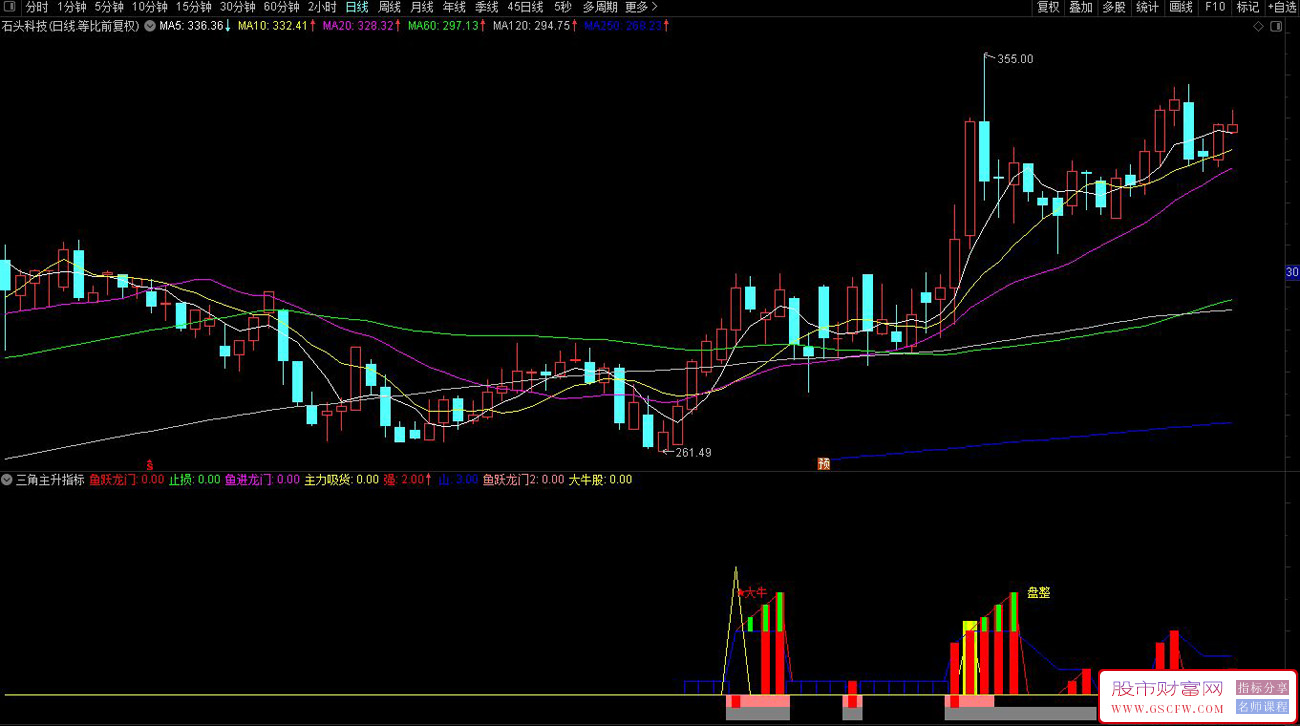Click 石头科技(日线 等比前复权) chart title
1300x726 pixels.
tap(72, 26)
